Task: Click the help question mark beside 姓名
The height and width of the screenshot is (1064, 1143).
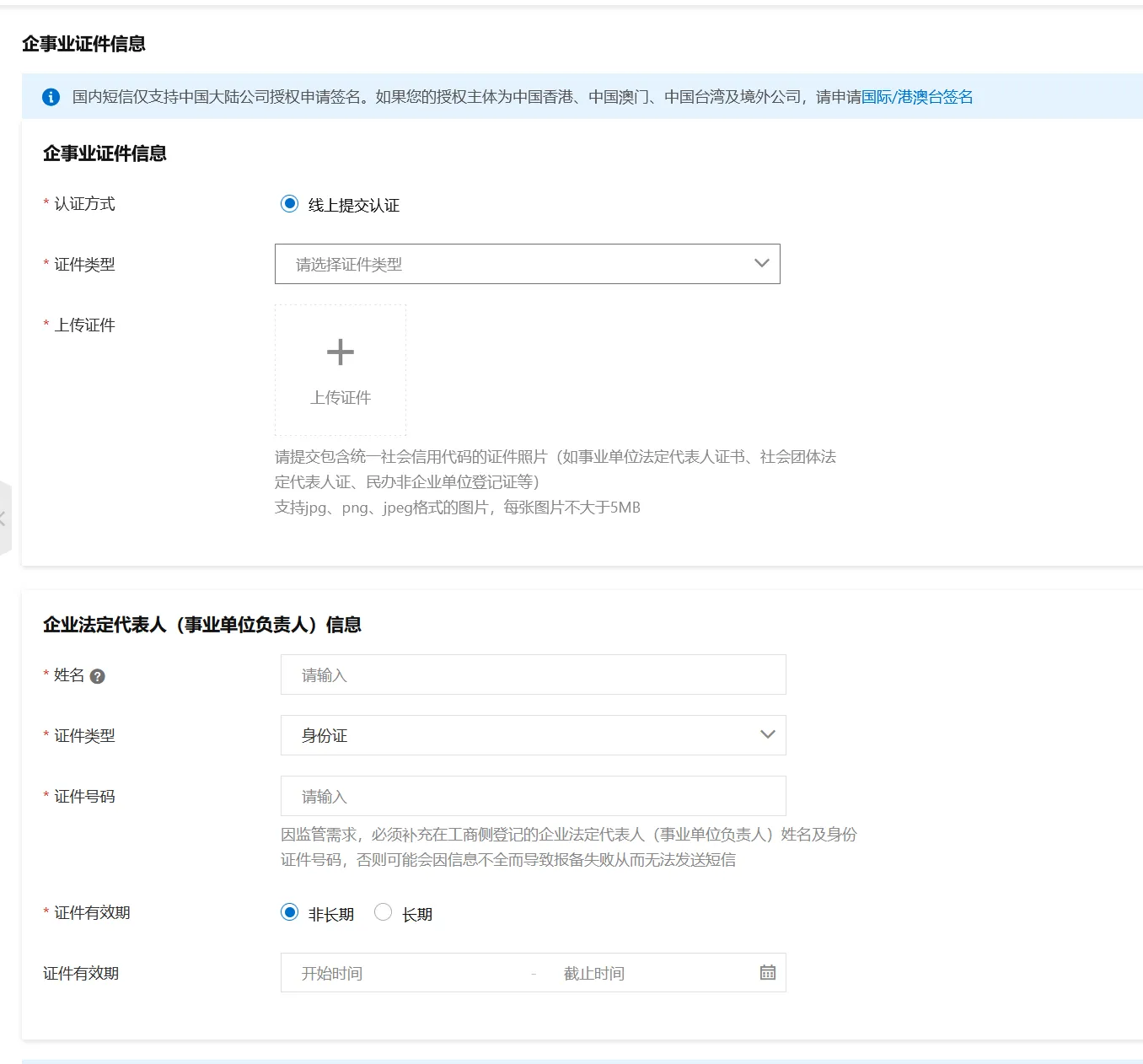Action: pos(98,676)
